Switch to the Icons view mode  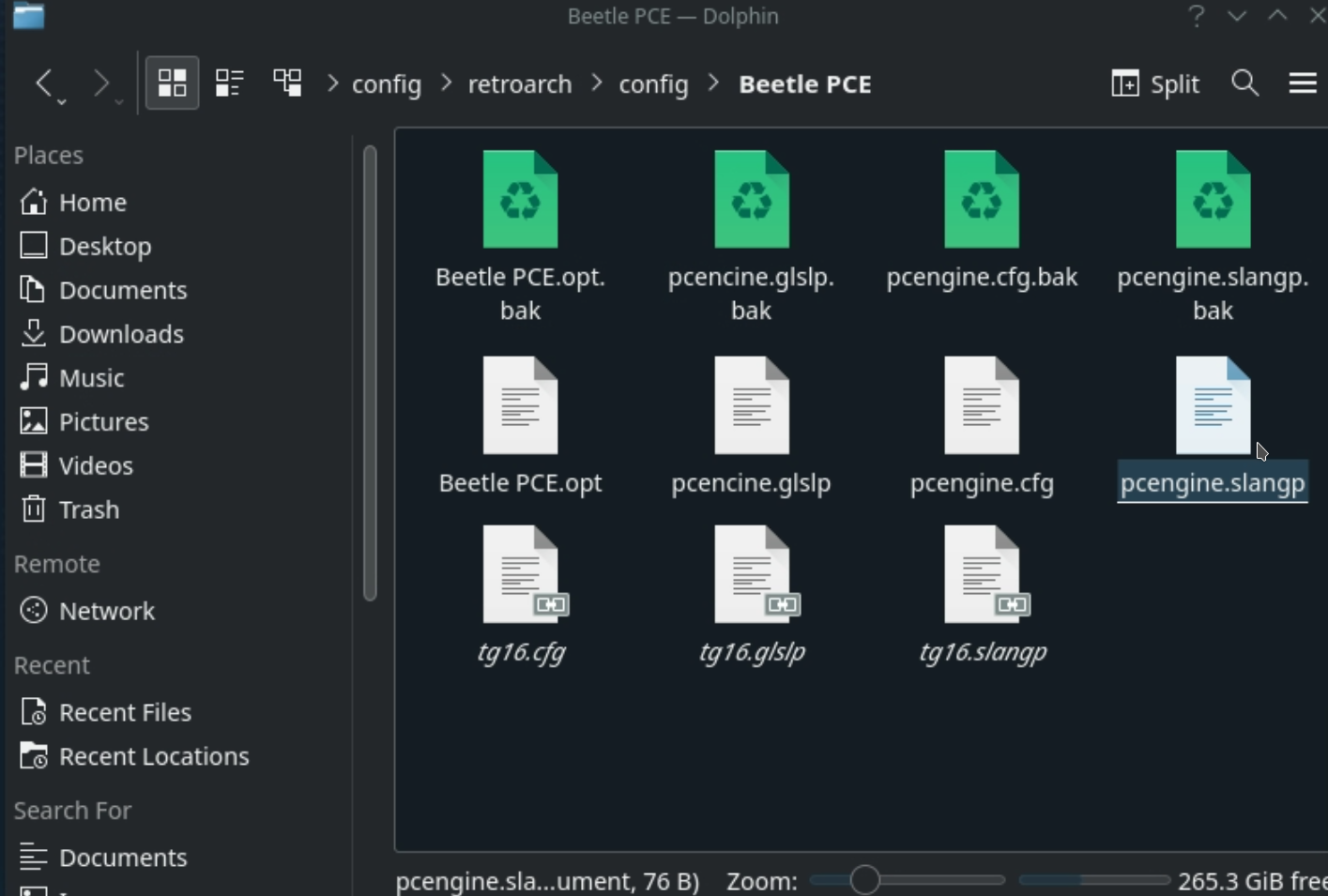172,83
